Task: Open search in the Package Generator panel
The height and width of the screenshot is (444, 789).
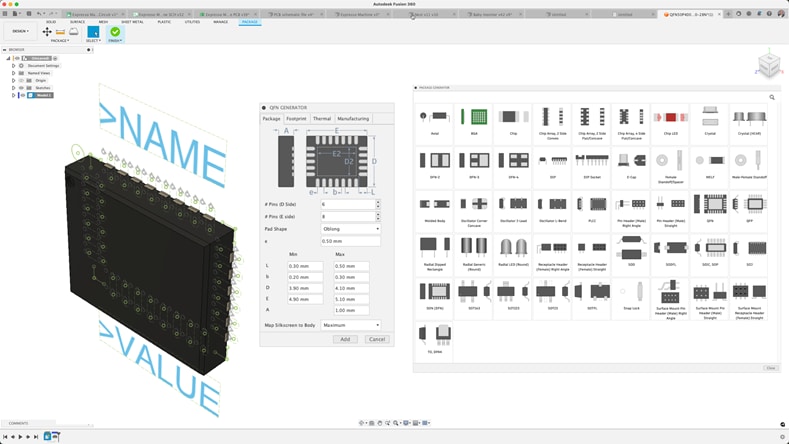Action: pyautogui.click(x=772, y=97)
